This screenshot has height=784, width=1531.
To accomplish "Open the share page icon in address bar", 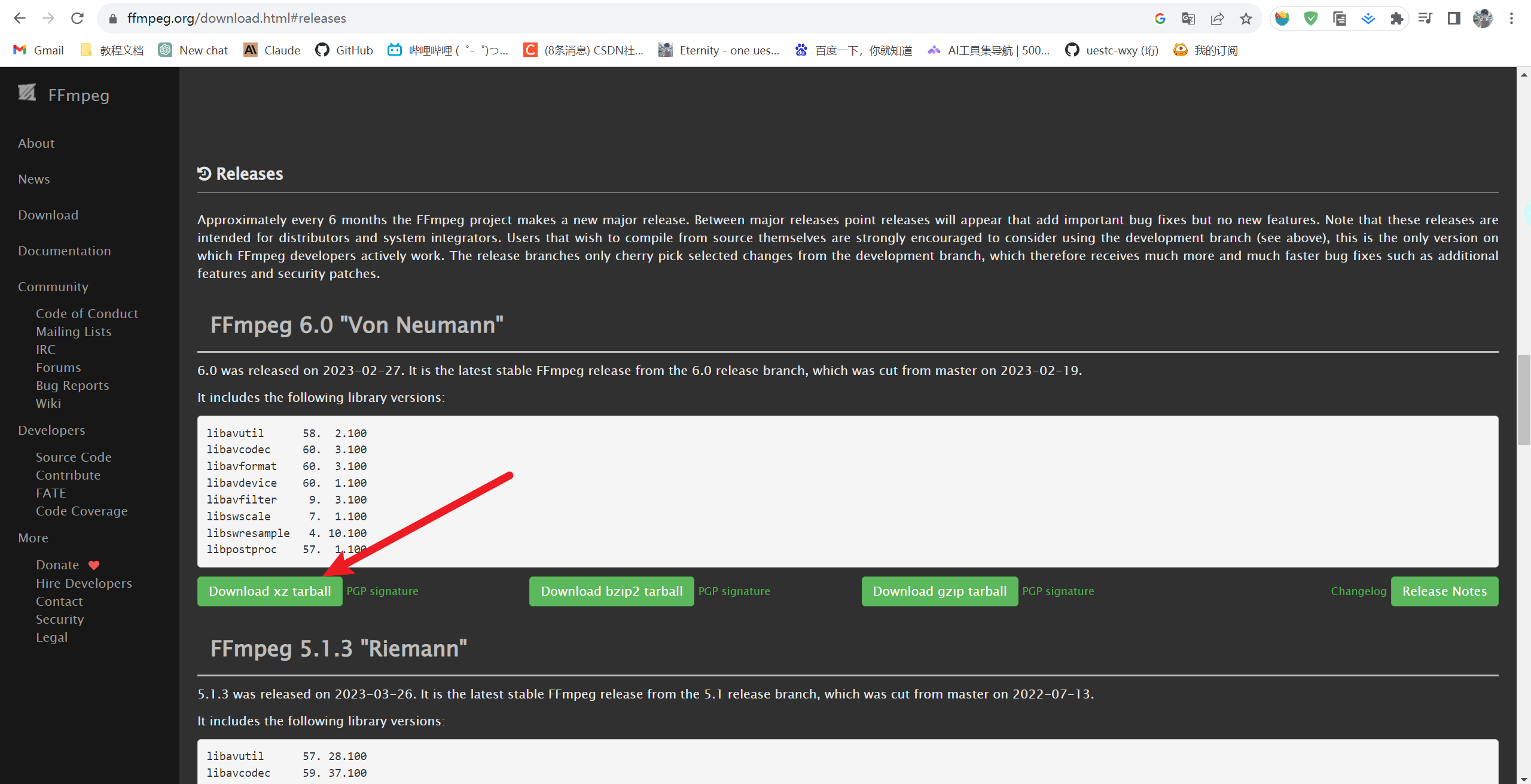I will [x=1217, y=19].
